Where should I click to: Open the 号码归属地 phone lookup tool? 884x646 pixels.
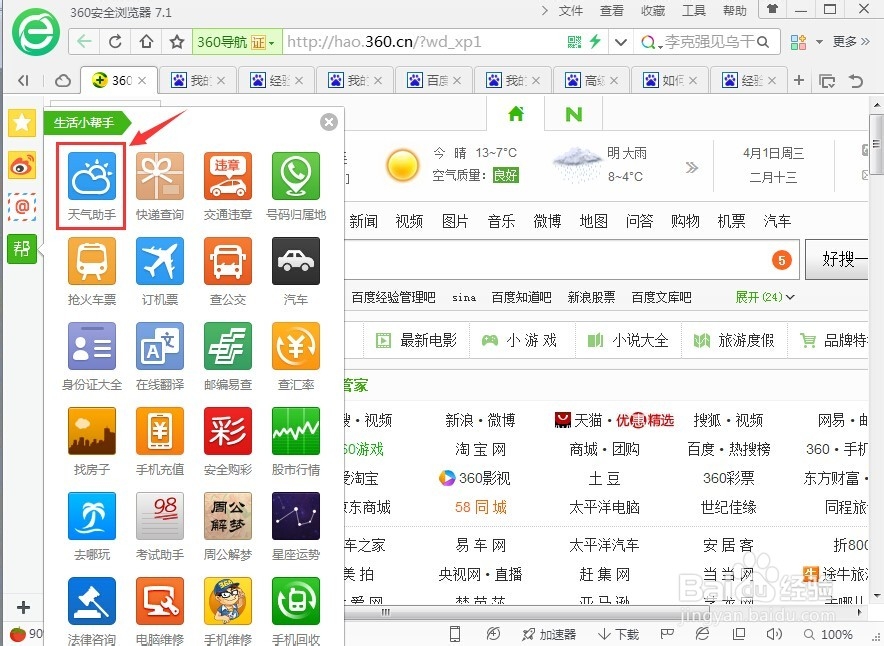pos(296,186)
